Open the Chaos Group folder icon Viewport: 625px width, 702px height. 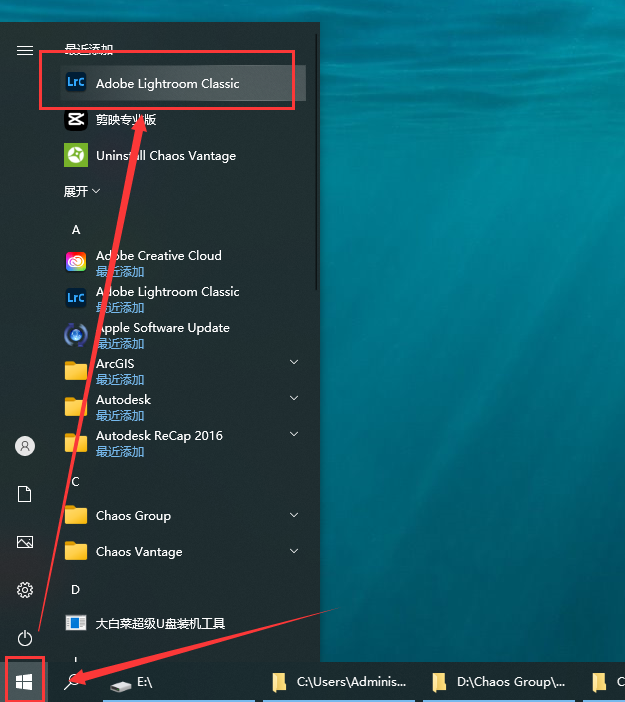[x=76, y=515]
